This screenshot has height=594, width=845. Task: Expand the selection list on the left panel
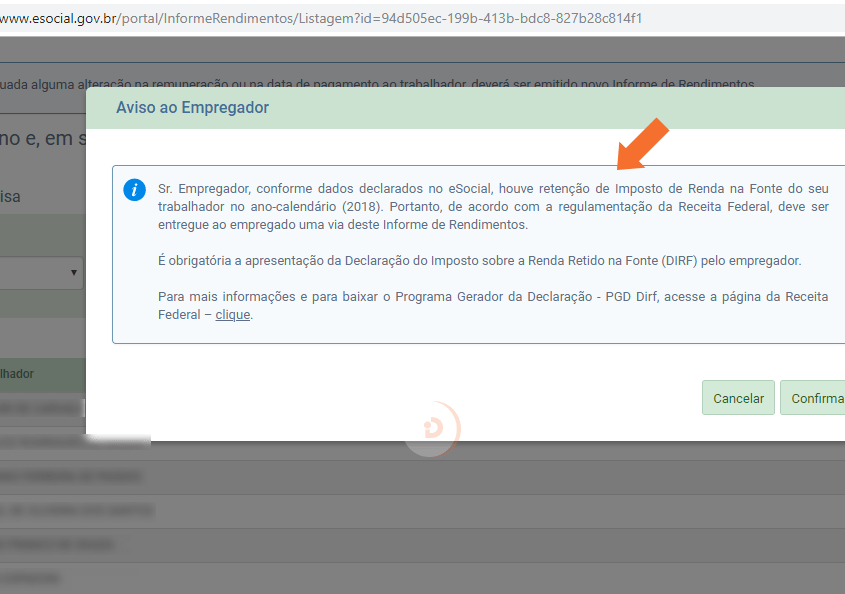tap(40, 272)
